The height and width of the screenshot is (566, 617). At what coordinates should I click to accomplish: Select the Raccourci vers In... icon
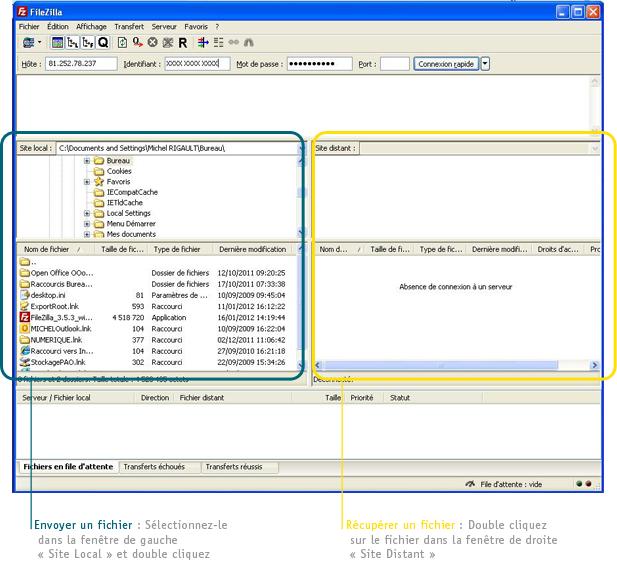(x=25, y=351)
